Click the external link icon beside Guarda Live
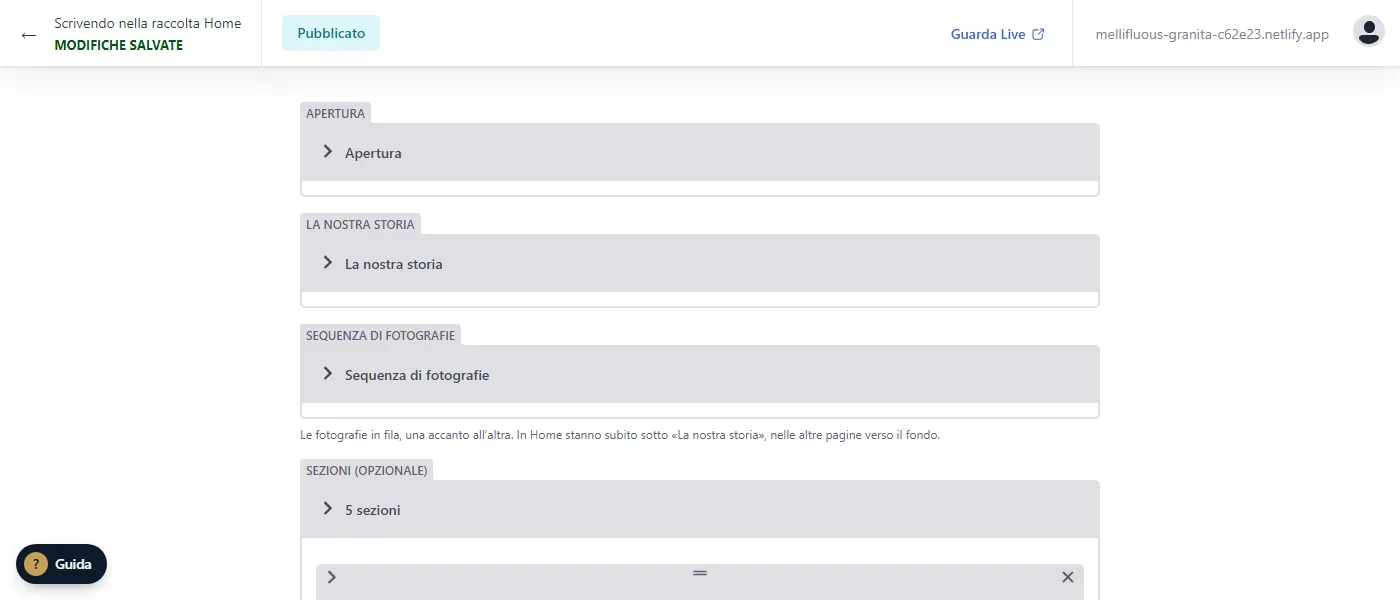This screenshot has width=1400, height=600. click(1038, 34)
